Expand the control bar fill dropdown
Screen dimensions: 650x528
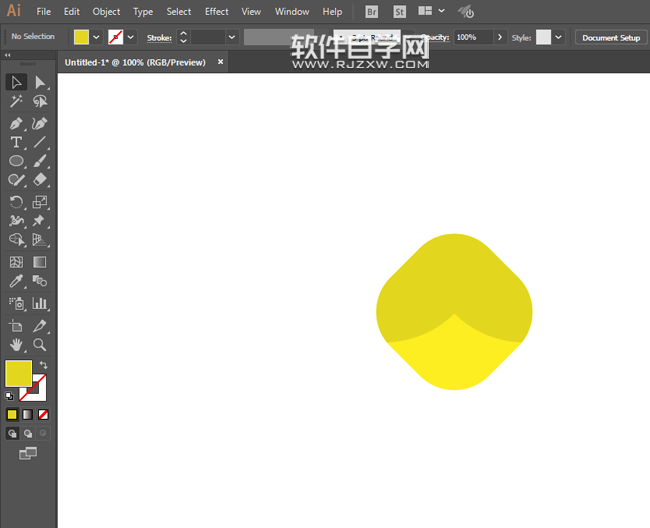coord(96,37)
